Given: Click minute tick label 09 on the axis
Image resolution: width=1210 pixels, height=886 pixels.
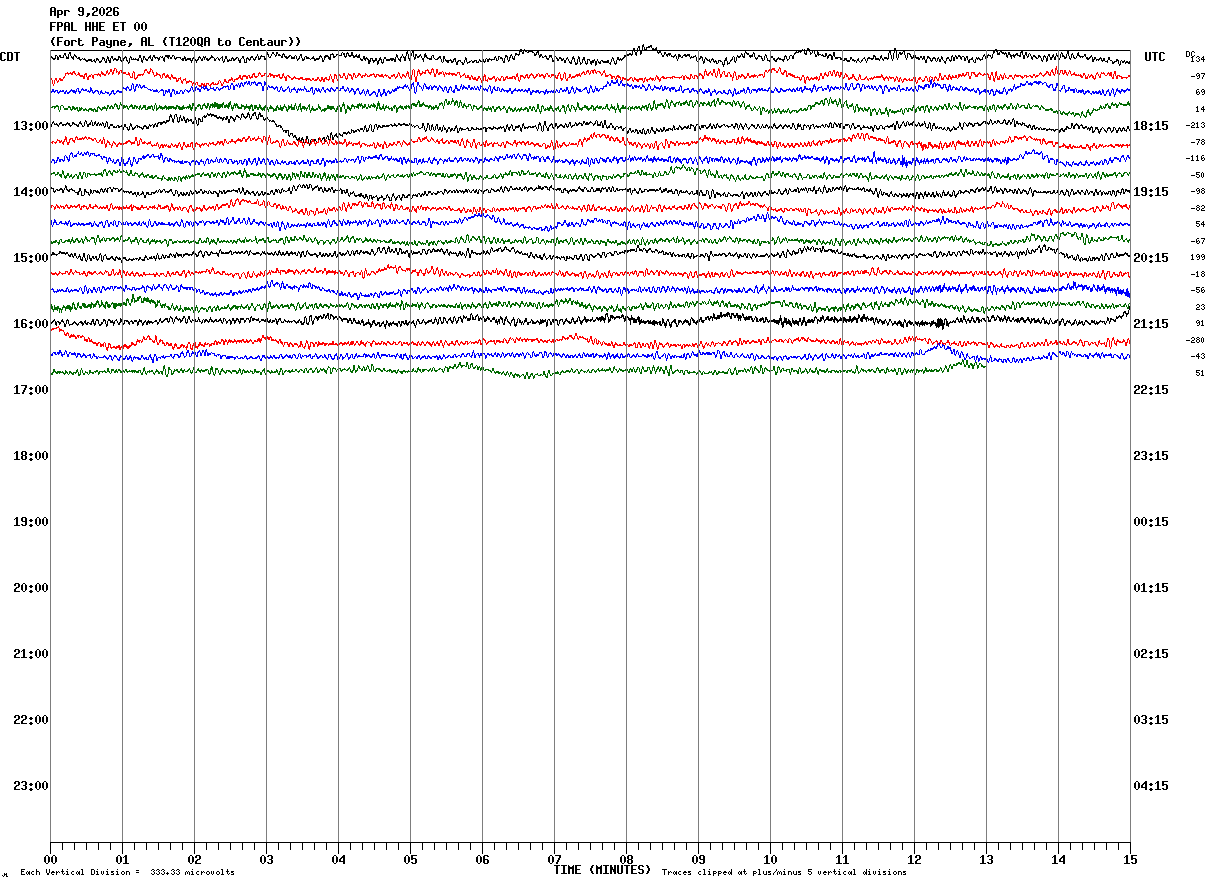Looking at the screenshot, I should pos(698,860).
